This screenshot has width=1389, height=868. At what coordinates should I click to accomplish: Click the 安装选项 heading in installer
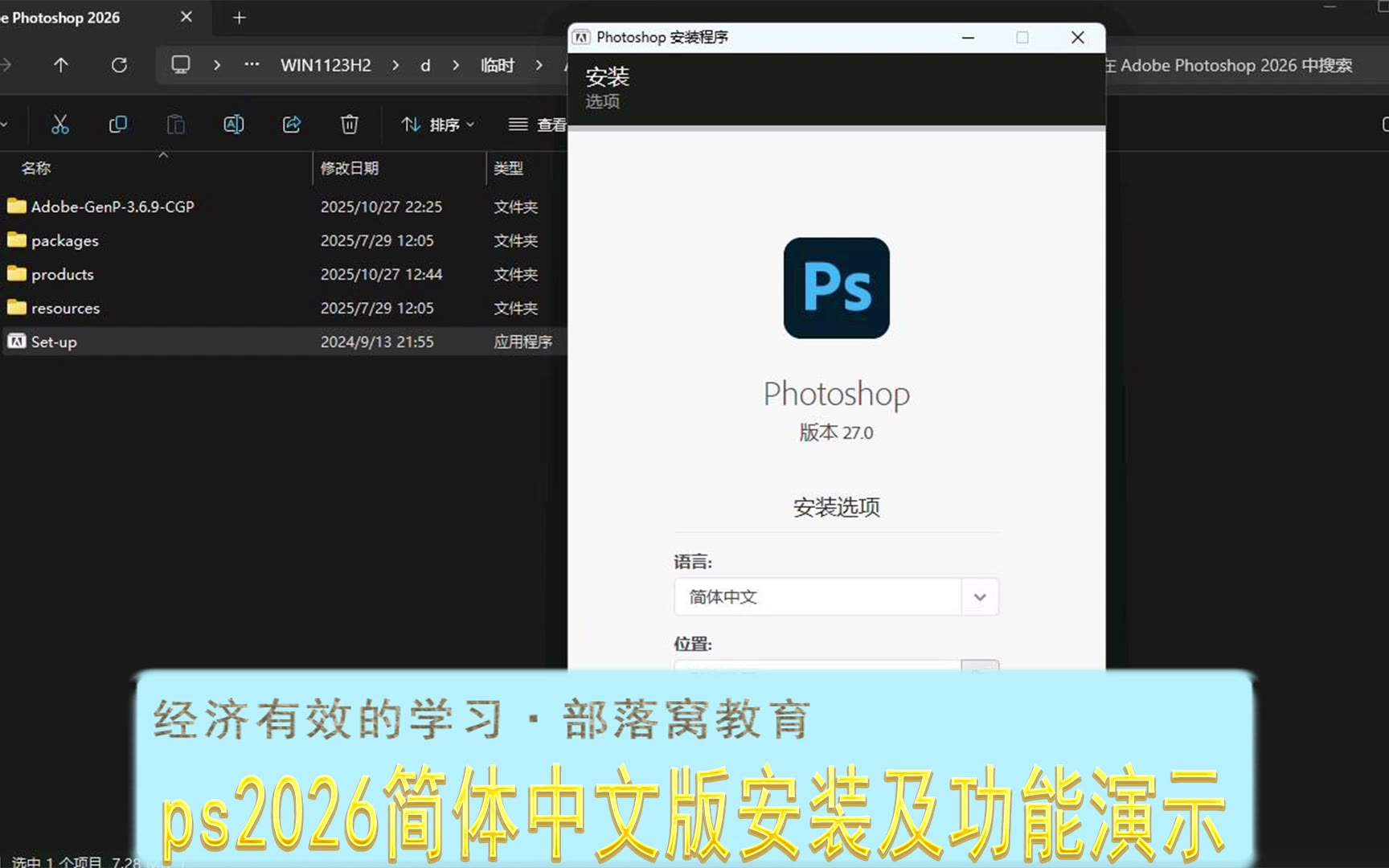[836, 507]
